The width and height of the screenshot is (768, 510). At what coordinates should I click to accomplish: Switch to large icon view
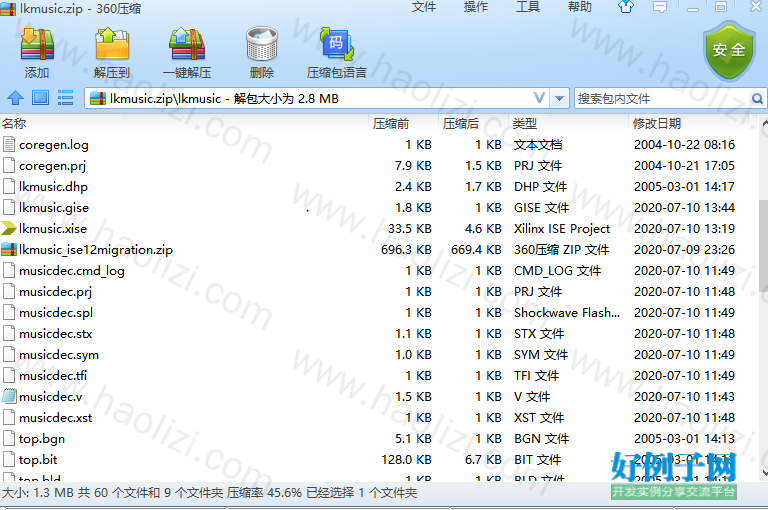(x=40, y=98)
